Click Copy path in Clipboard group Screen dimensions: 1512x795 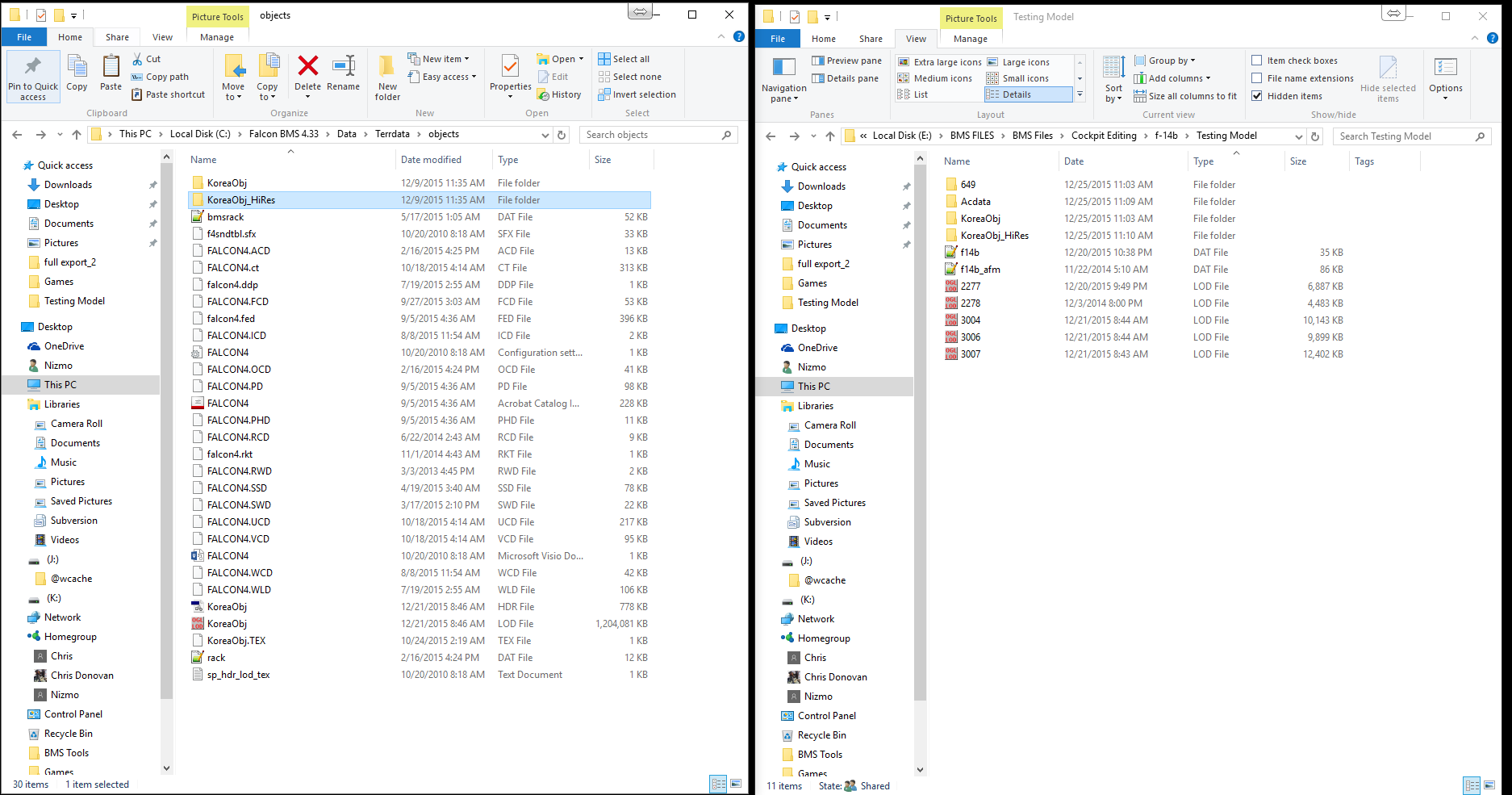[x=160, y=77]
